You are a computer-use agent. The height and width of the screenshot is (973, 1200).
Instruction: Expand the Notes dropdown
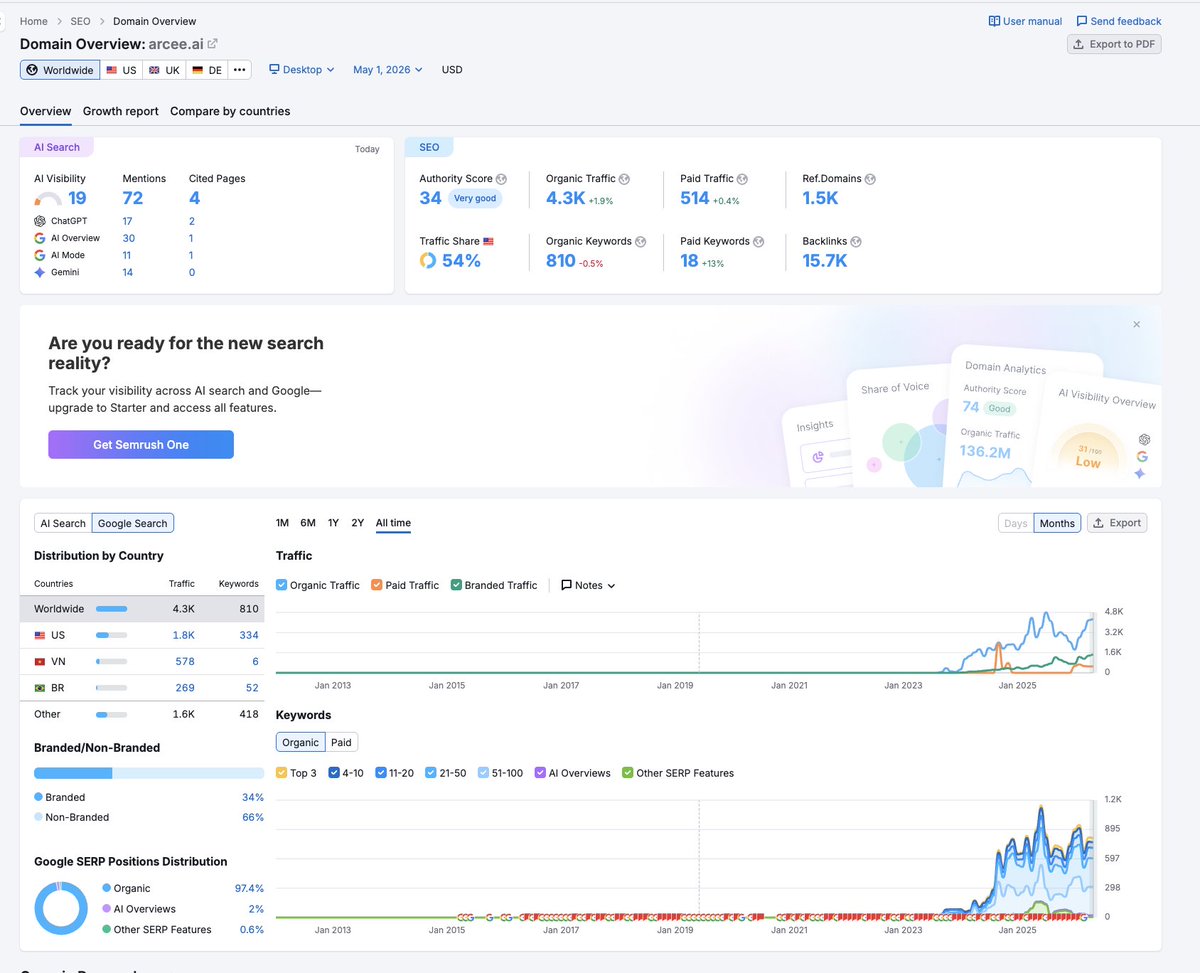[x=588, y=585]
